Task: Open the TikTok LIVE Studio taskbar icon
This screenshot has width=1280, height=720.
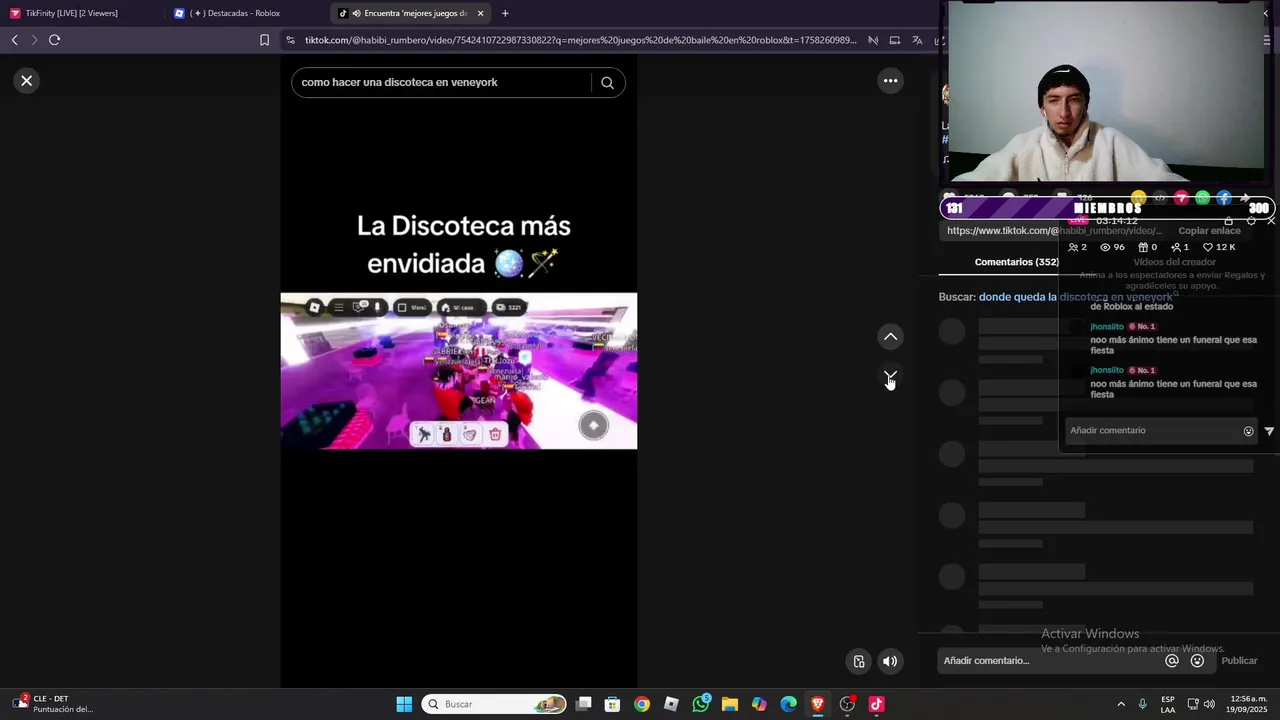Action: tap(877, 704)
